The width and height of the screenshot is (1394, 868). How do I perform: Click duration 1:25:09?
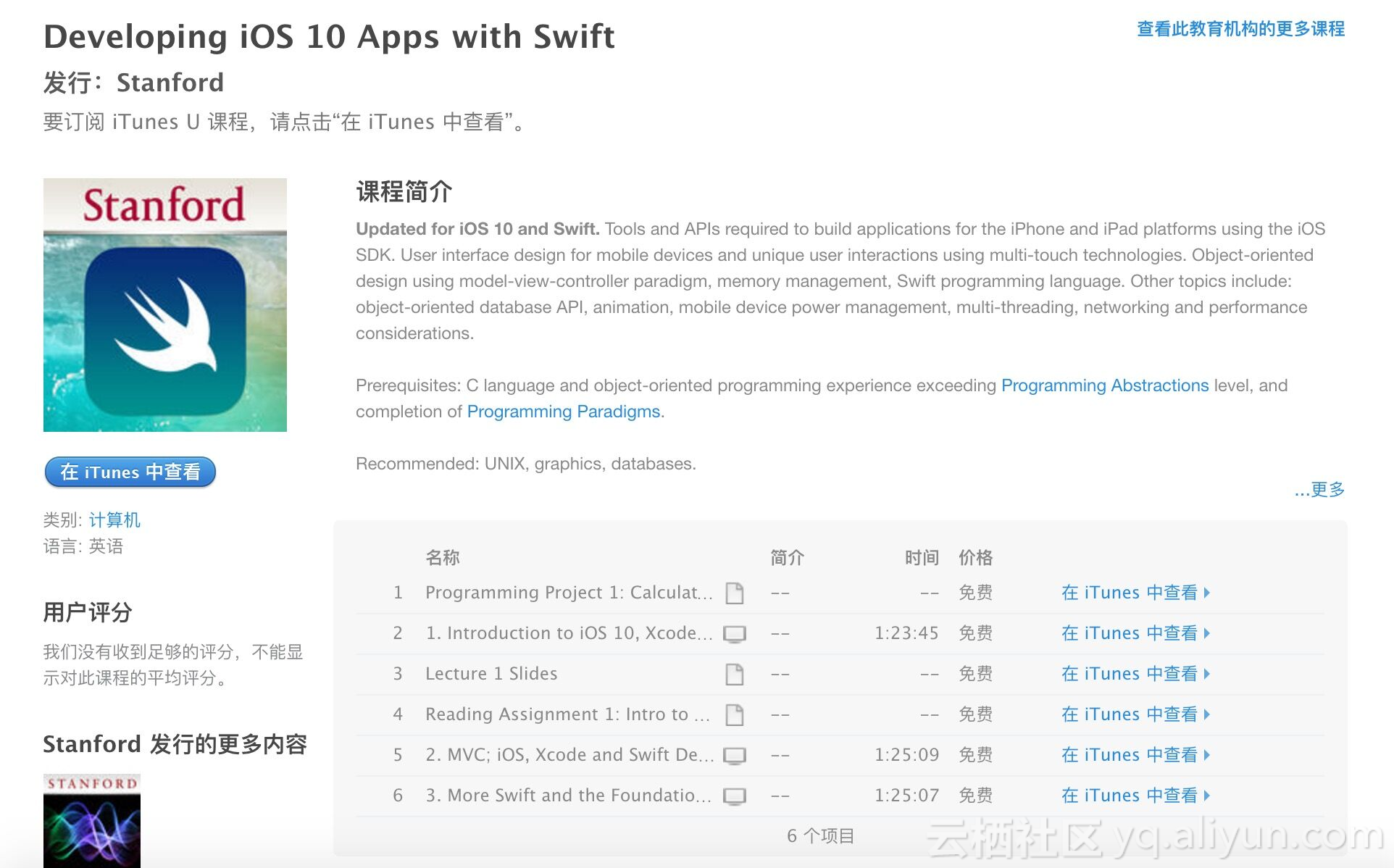(x=906, y=755)
